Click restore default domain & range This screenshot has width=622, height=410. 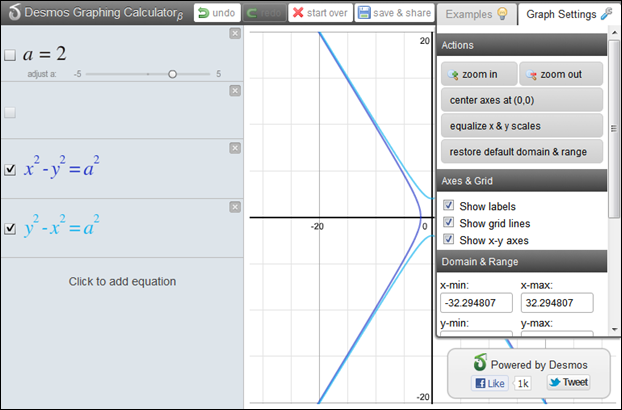point(522,151)
